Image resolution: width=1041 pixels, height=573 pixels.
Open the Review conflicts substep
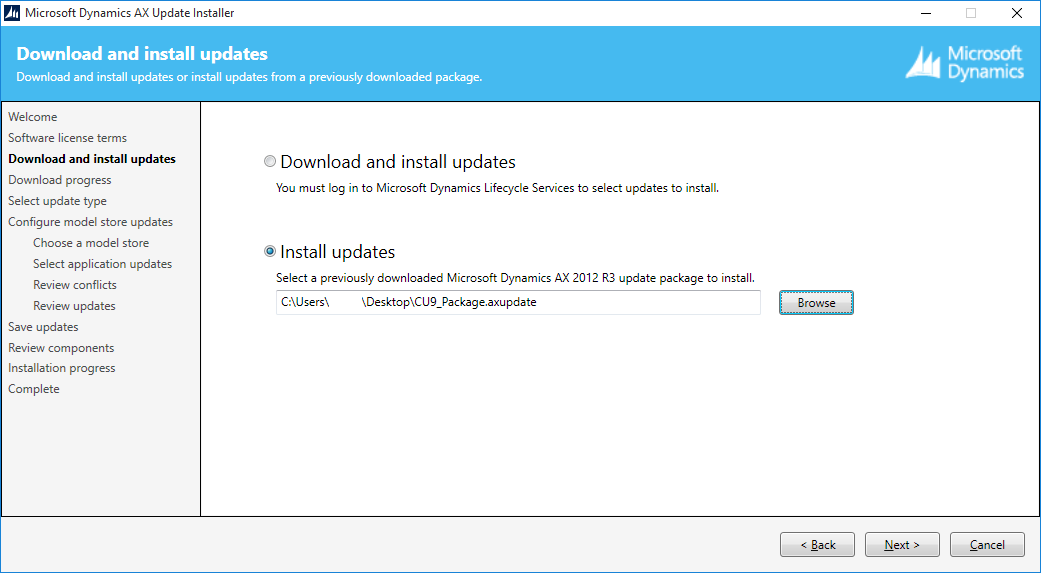pyautogui.click(x=74, y=285)
